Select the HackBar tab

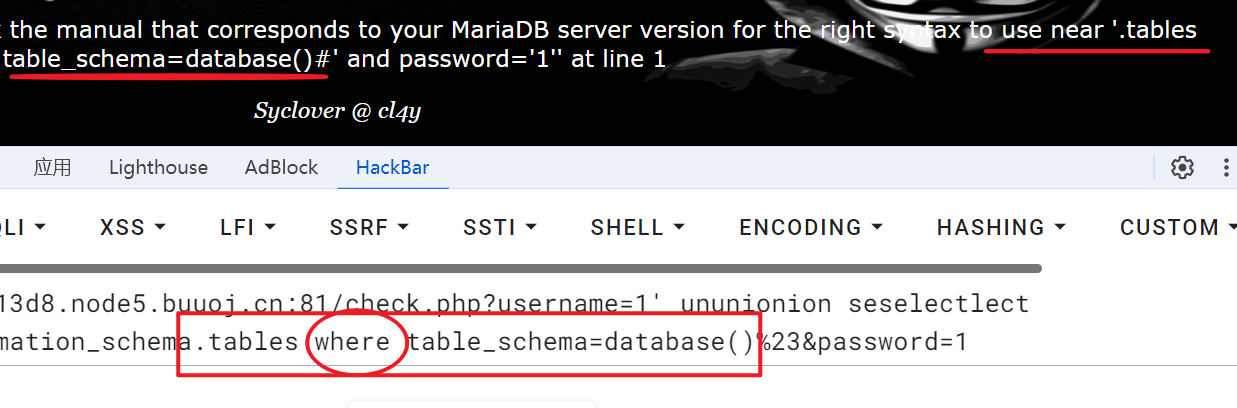(x=392, y=168)
